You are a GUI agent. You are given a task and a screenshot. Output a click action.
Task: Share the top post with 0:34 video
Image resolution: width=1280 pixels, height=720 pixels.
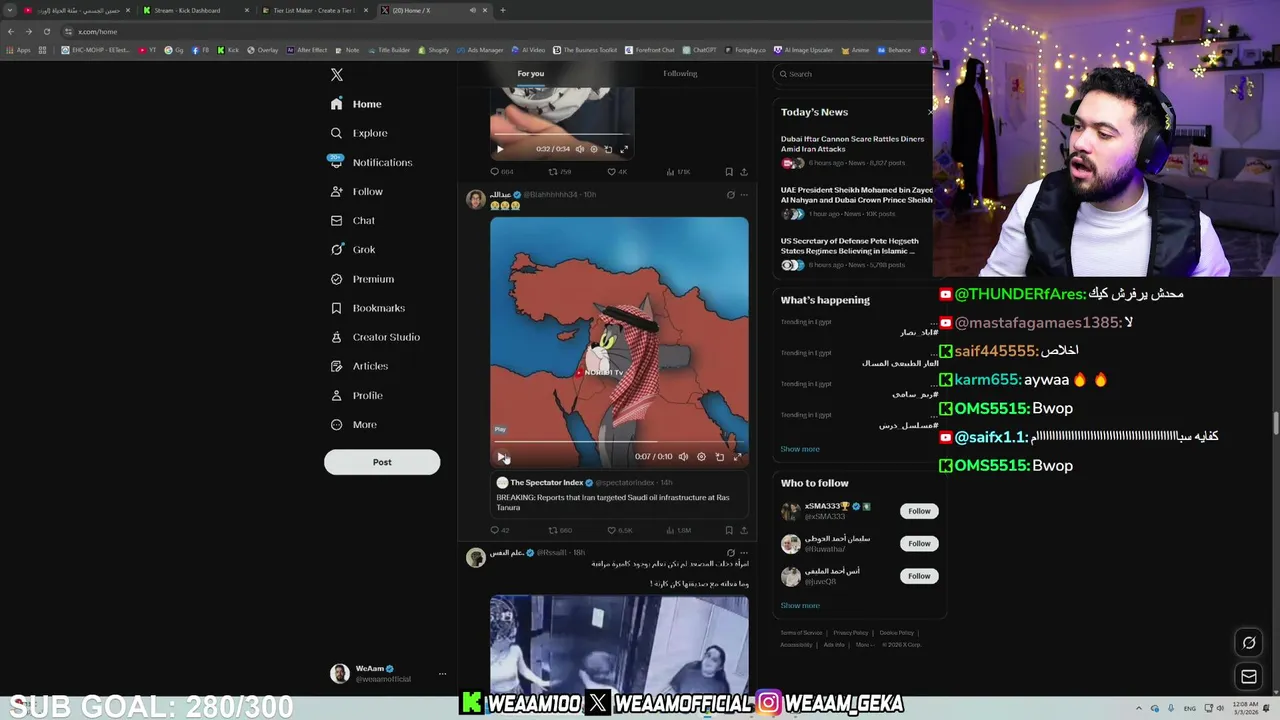pos(743,172)
